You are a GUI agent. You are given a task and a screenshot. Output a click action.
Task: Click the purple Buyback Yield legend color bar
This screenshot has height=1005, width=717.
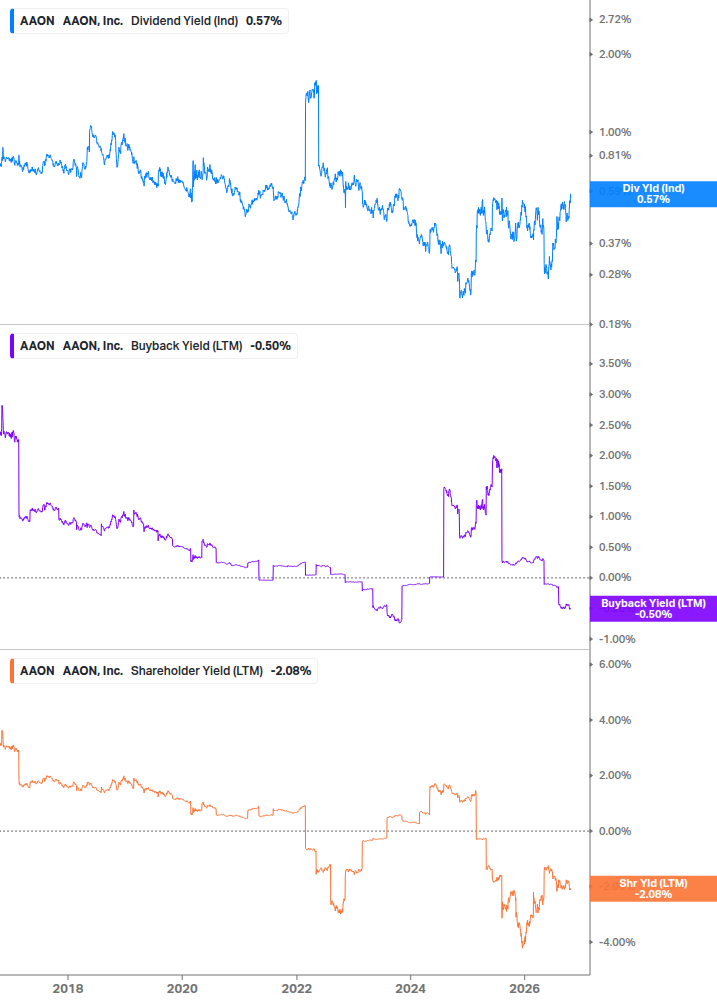[x=12, y=346]
